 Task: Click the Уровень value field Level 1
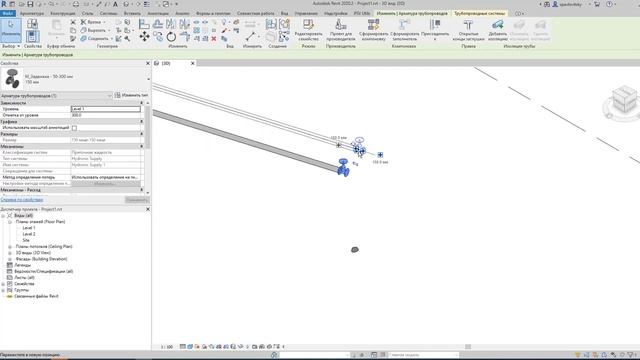coord(106,109)
